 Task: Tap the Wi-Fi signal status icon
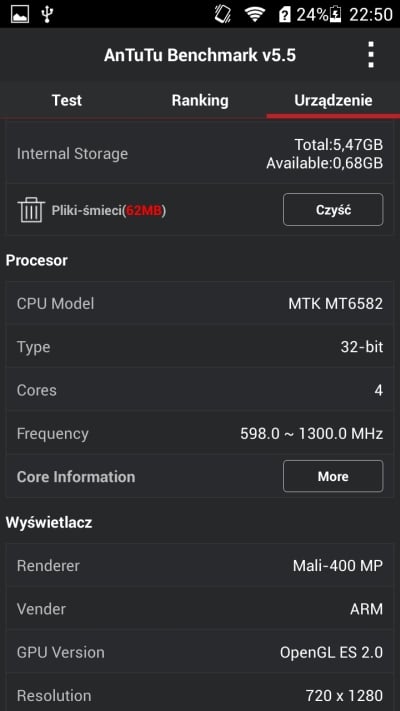point(255,15)
